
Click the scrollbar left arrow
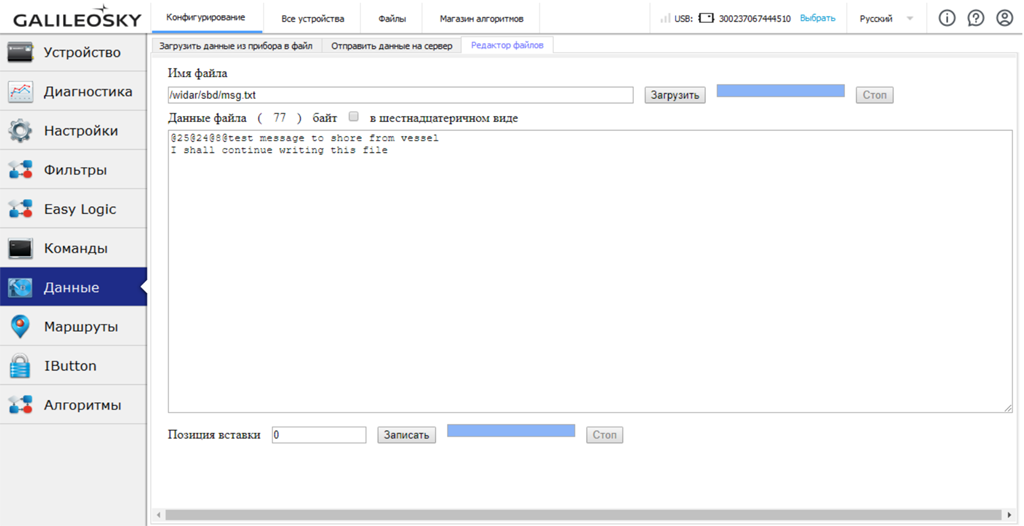(157, 515)
